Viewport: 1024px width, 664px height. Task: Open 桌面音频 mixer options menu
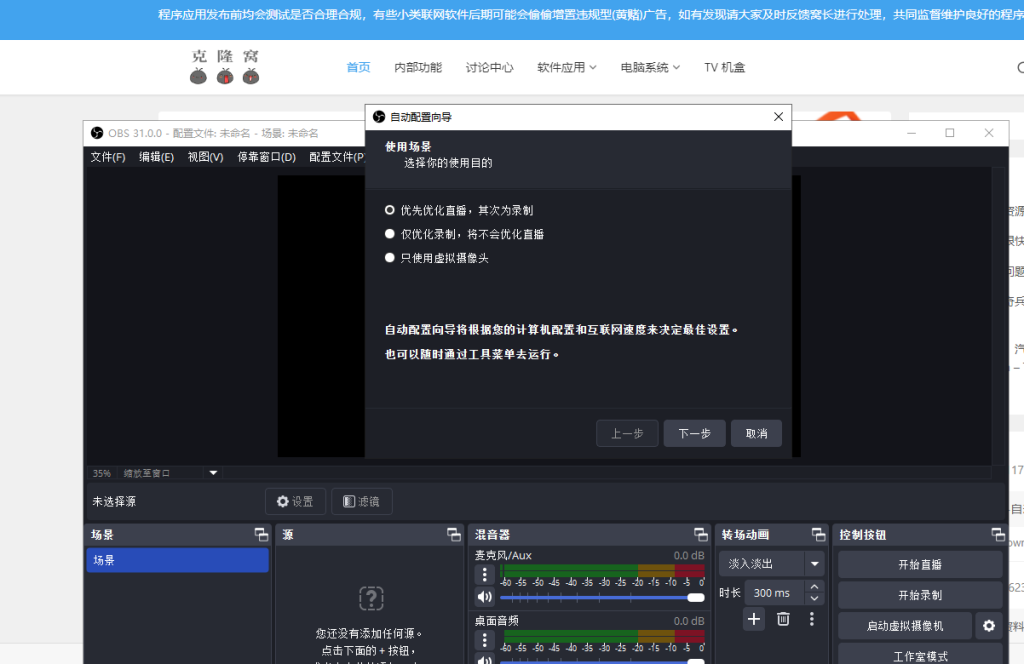tap(485, 640)
